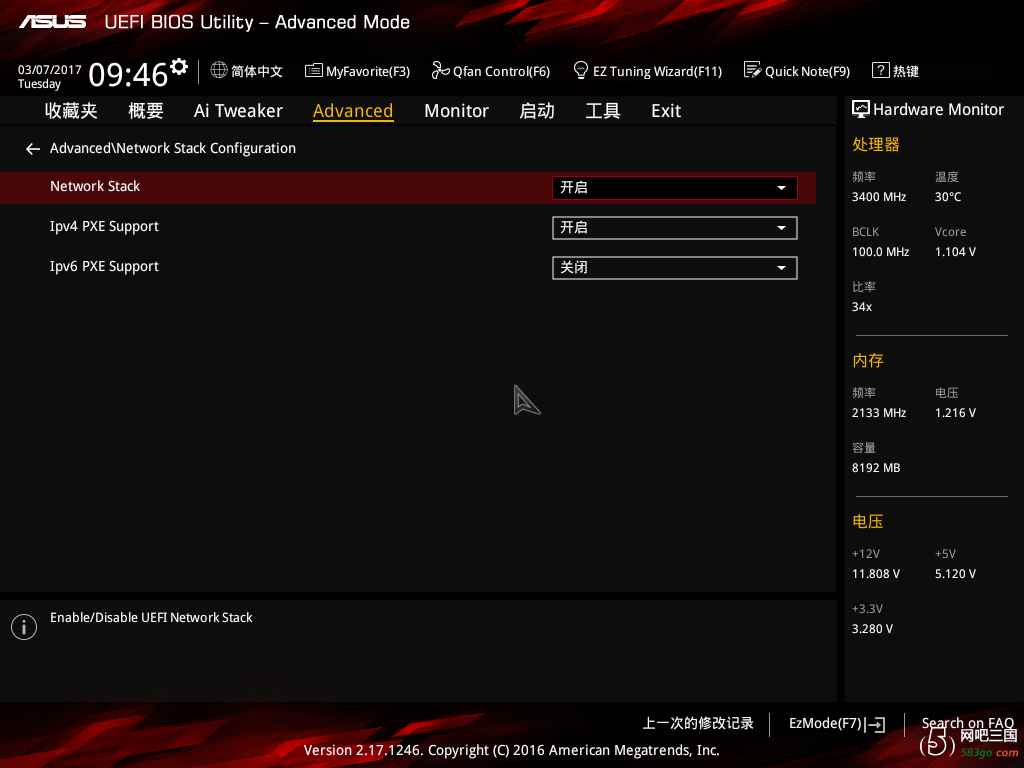Screen dimensions: 1024x768
Task: Start EZ Tuning Wizard(F11)
Action: 658,71
